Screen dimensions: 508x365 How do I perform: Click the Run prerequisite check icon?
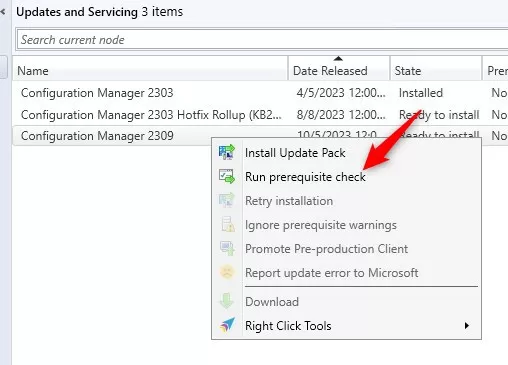click(x=227, y=176)
